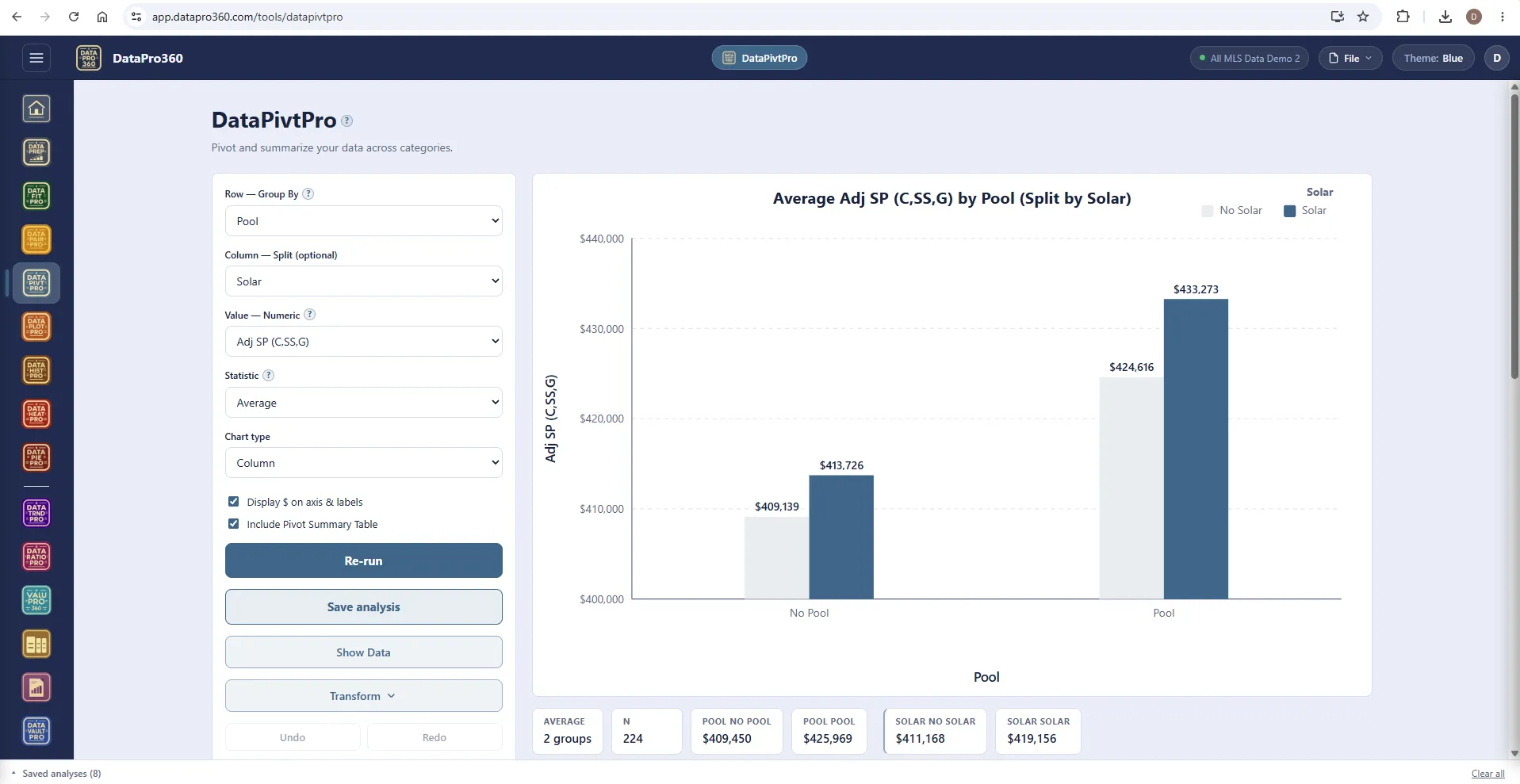Change the Theme: Blue setting

coord(1433,58)
